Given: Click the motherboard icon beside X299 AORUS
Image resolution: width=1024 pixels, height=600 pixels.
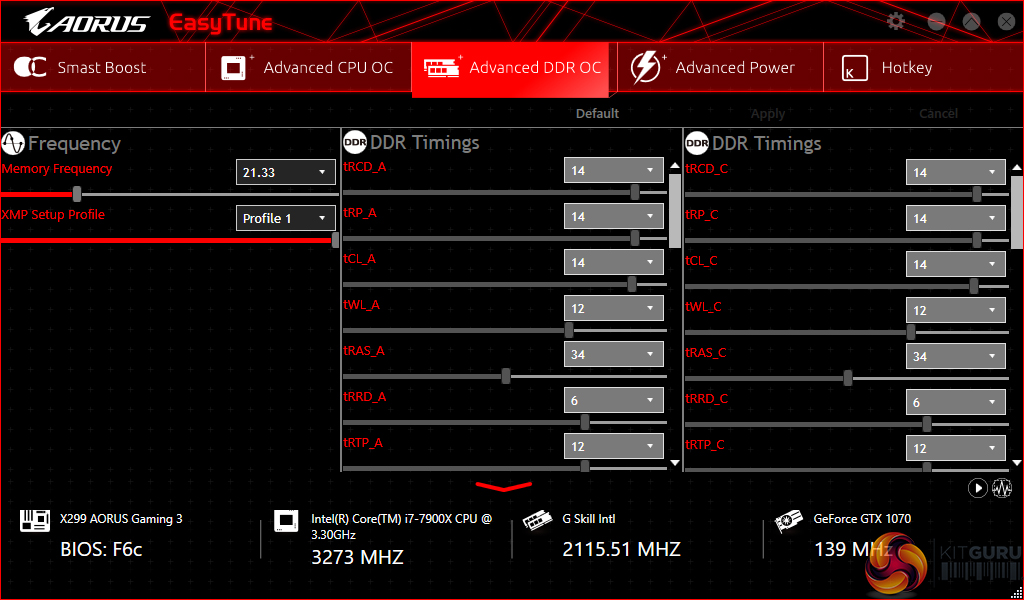Looking at the screenshot, I should (35, 521).
